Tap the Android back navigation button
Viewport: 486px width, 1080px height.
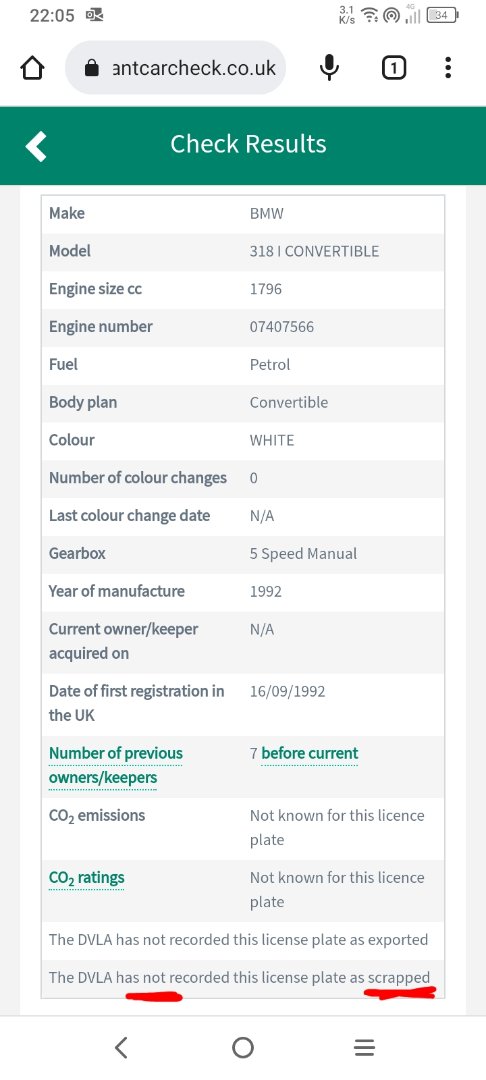coord(121,1048)
